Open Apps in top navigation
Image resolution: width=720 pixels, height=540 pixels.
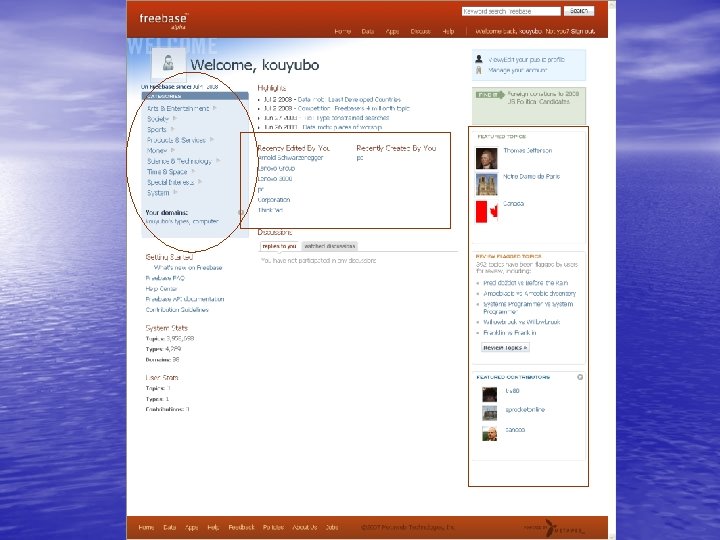pos(392,31)
